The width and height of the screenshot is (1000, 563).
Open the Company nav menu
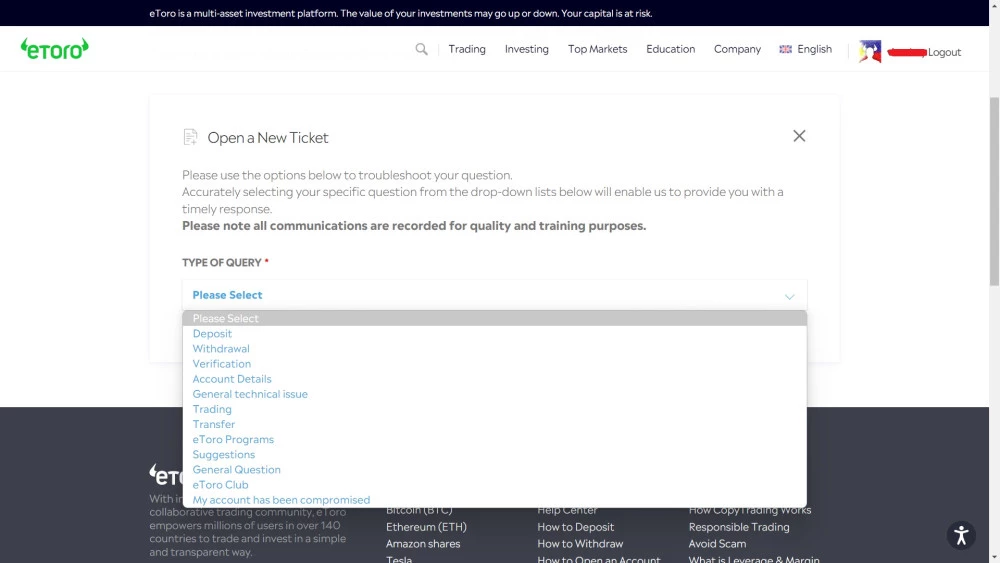(x=737, y=49)
